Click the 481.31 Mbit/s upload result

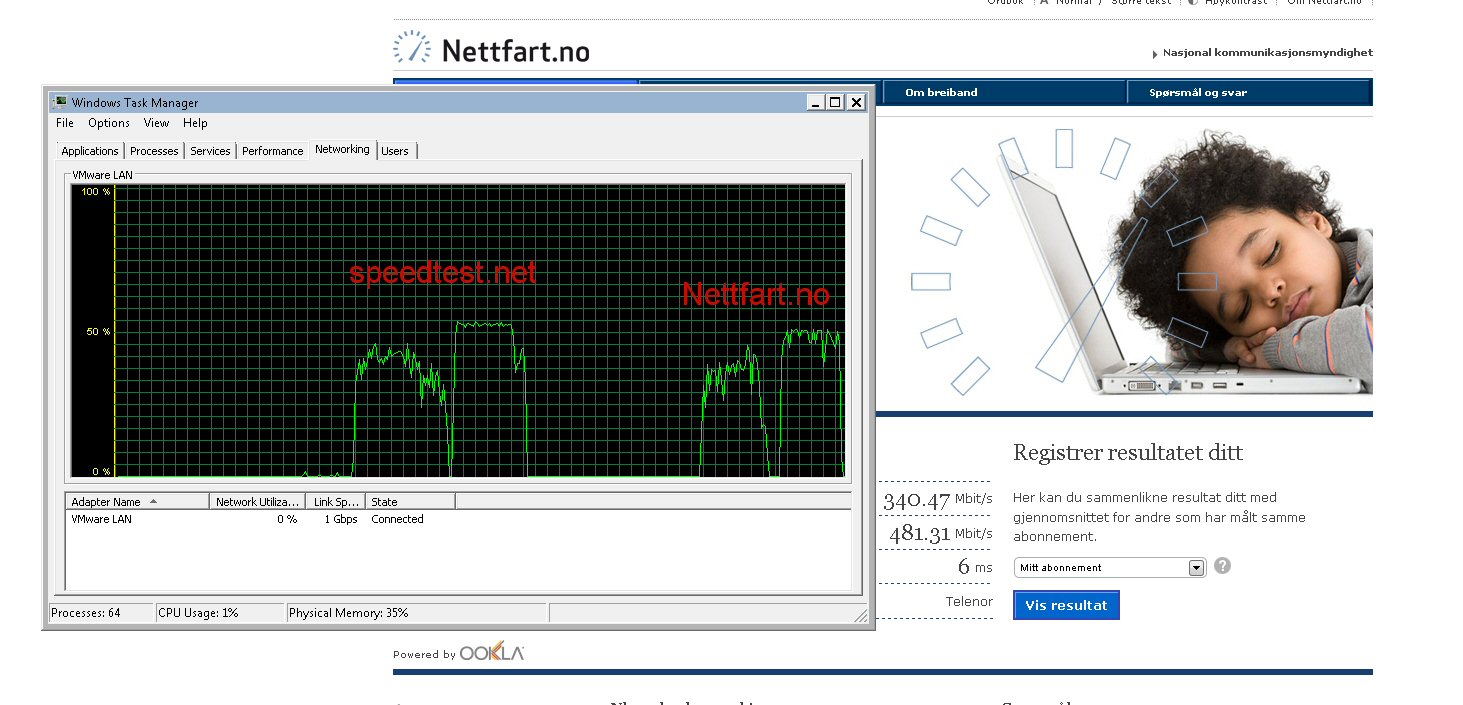pyautogui.click(x=940, y=534)
